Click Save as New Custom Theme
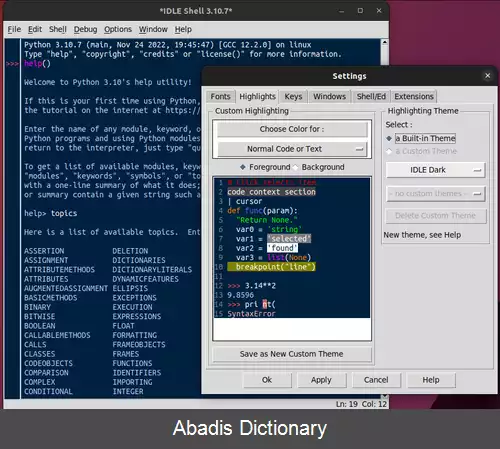Screen dimensions: 500x449 coord(292,354)
